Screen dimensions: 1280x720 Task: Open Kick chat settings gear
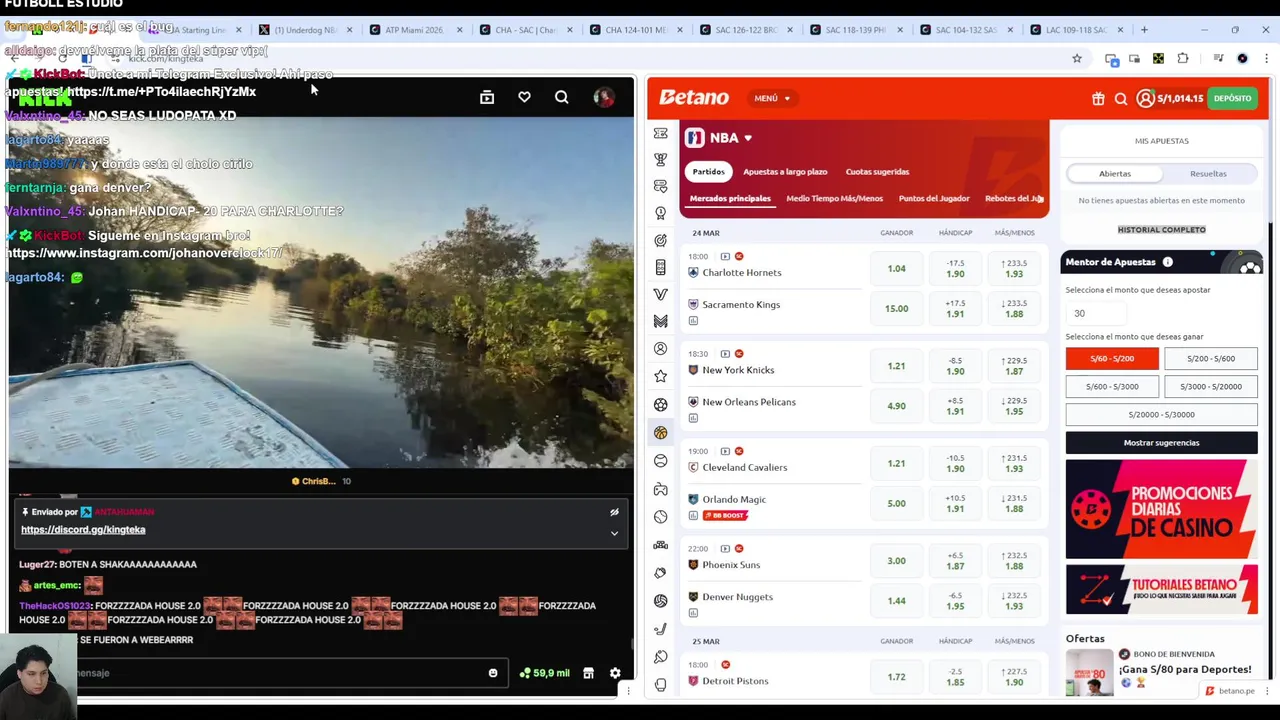pos(615,673)
